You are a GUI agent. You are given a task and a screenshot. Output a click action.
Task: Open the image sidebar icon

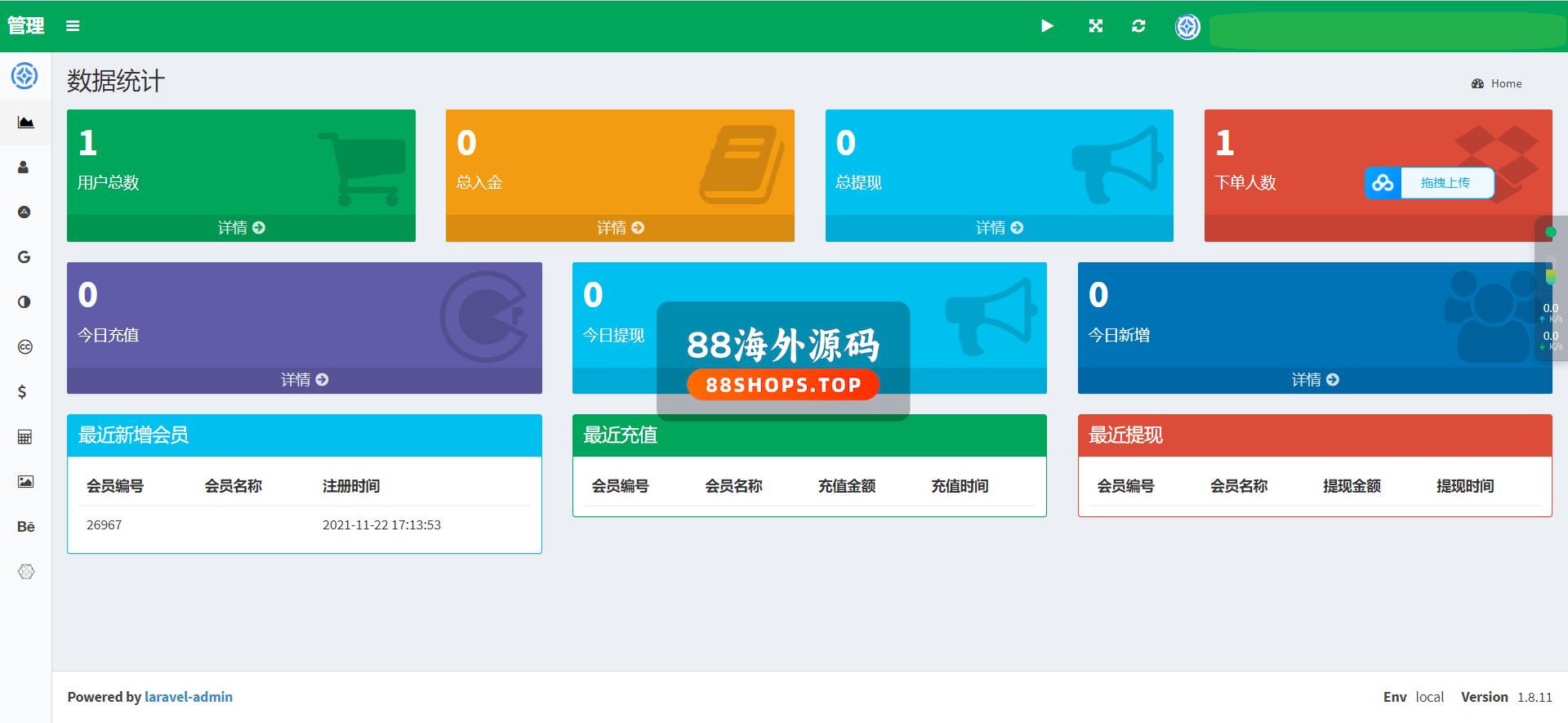25,482
